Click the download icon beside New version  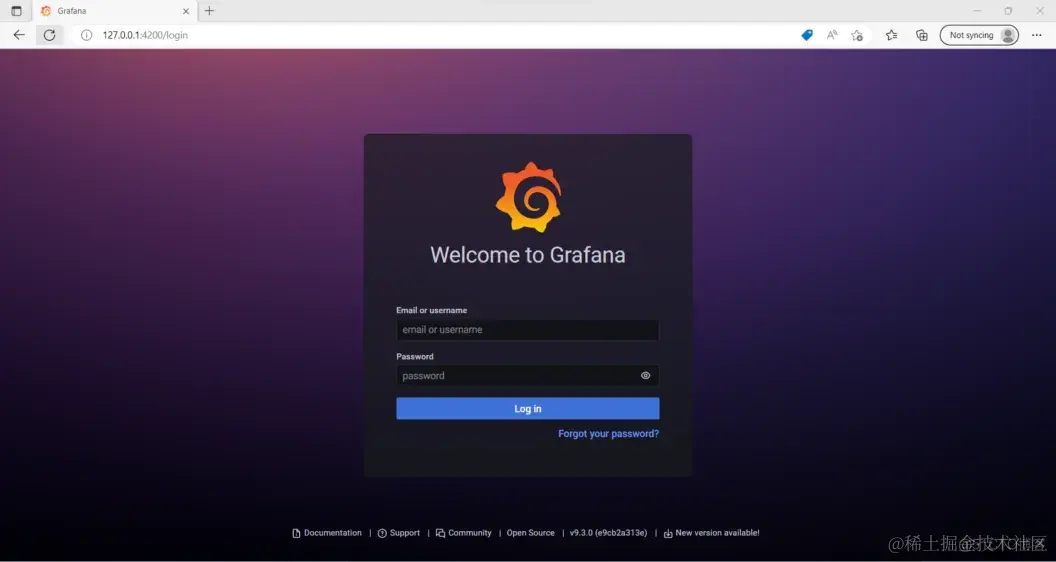[x=668, y=533]
